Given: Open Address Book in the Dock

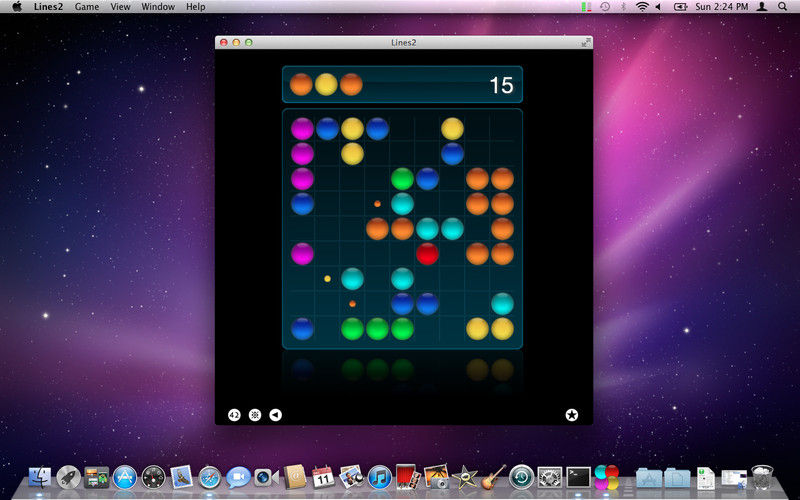Looking at the screenshot, I should pos(295,477).
